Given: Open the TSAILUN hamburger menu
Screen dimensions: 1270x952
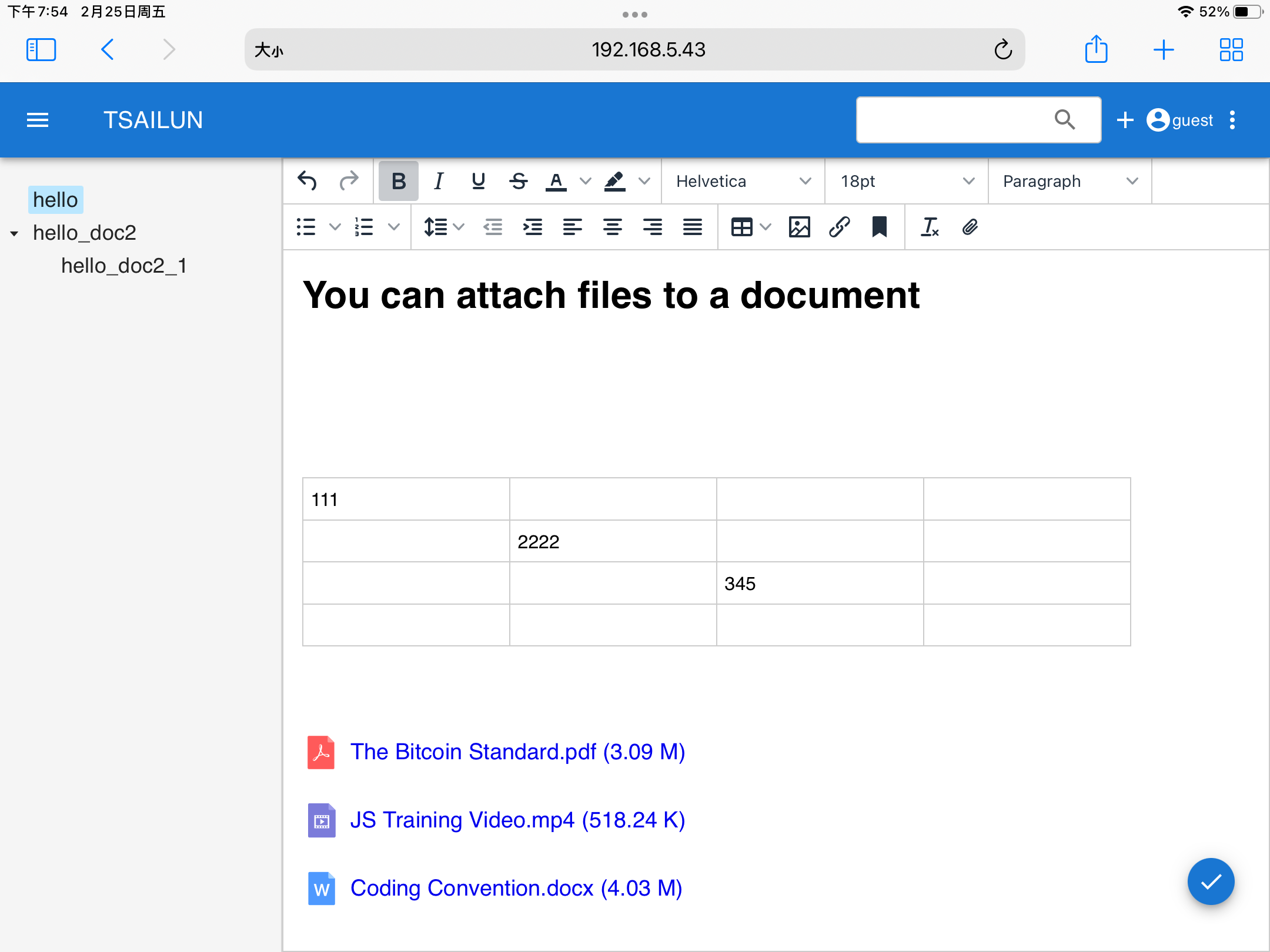Looking at the screenshot, I should tap(38, 120).
